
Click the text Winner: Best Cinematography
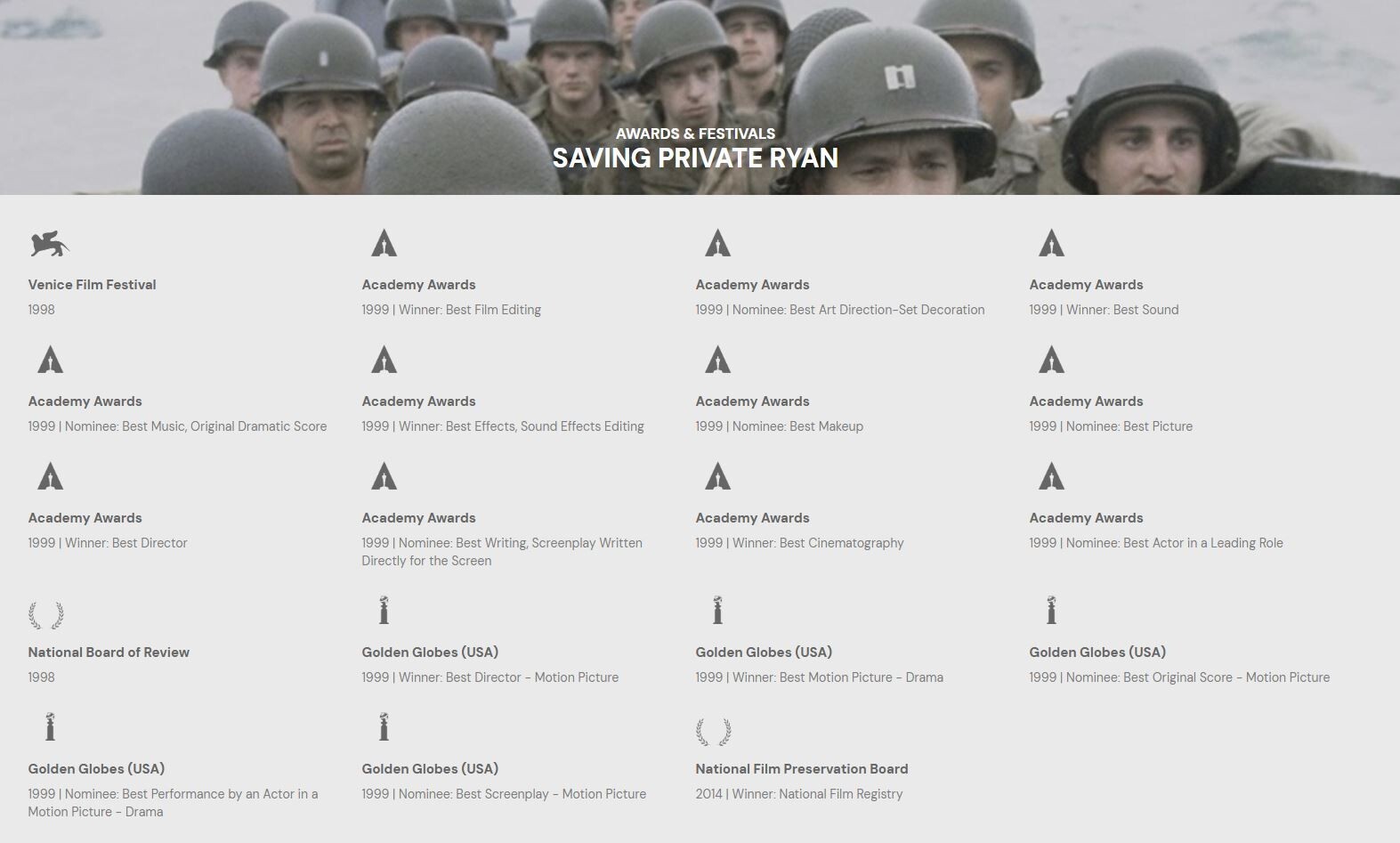pyautogui.click(x=818, y=543)
